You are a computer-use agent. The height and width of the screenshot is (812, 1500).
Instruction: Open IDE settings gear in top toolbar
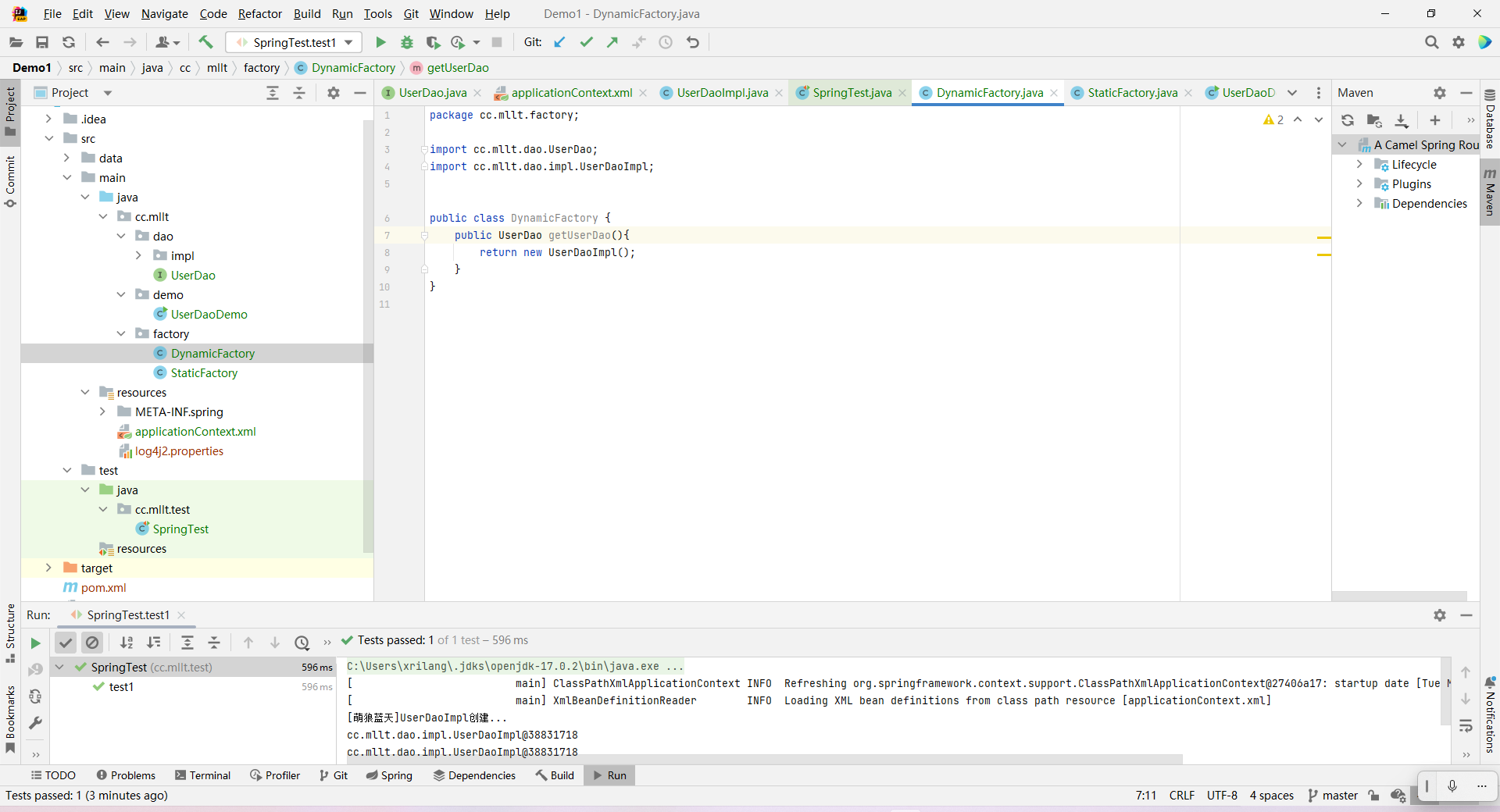pyautogui.click(x=1459, y=42)
